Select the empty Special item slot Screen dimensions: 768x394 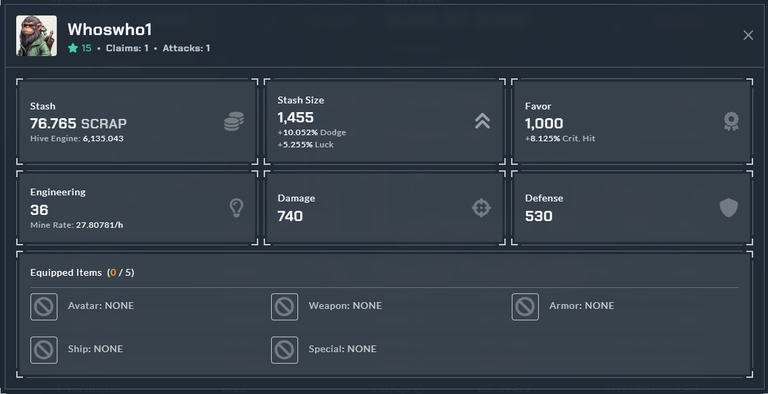[x=285, y=350]
